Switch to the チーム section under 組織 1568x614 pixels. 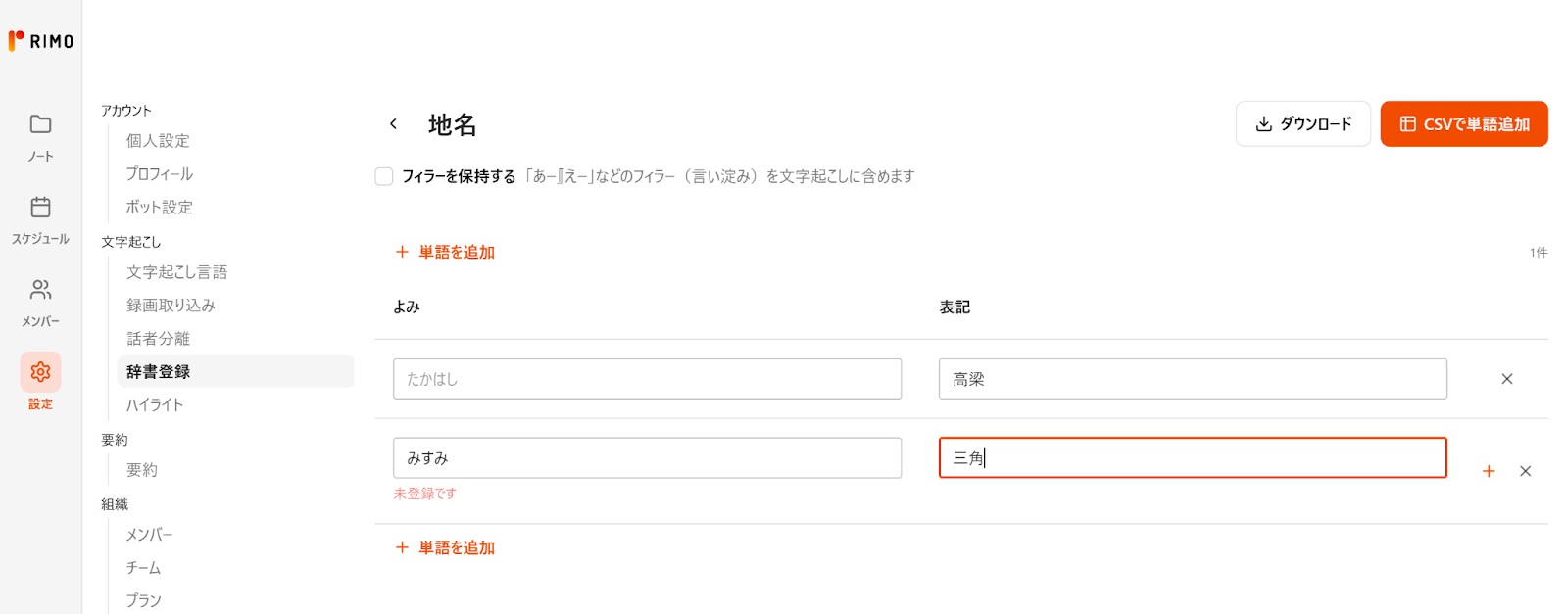point(141,567)
